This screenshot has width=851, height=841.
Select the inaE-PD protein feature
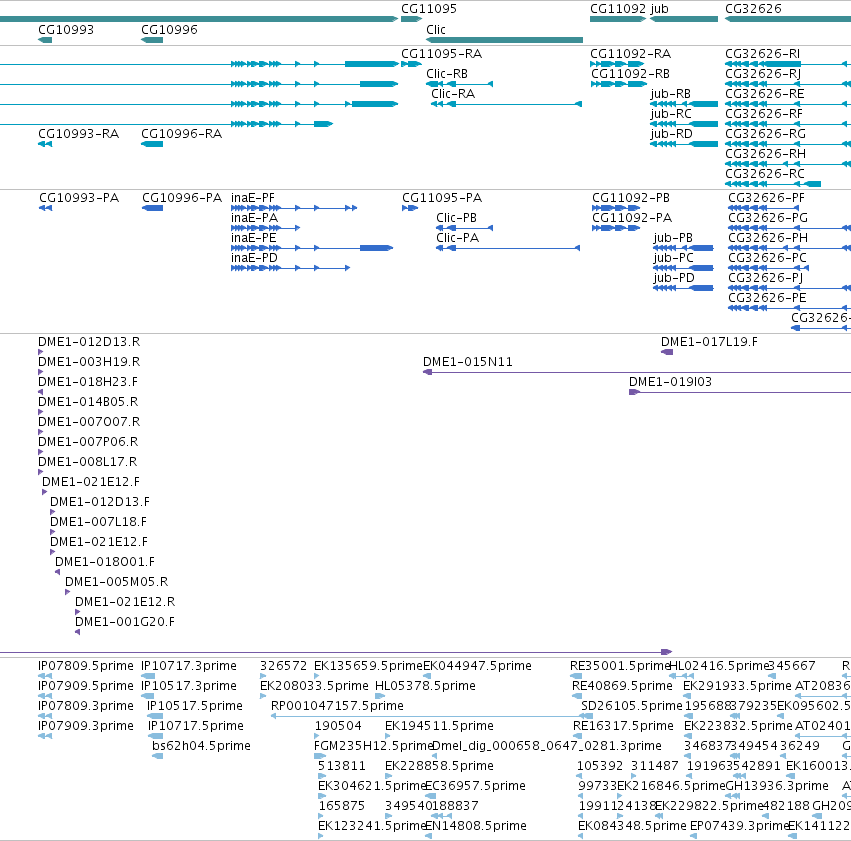290,269
